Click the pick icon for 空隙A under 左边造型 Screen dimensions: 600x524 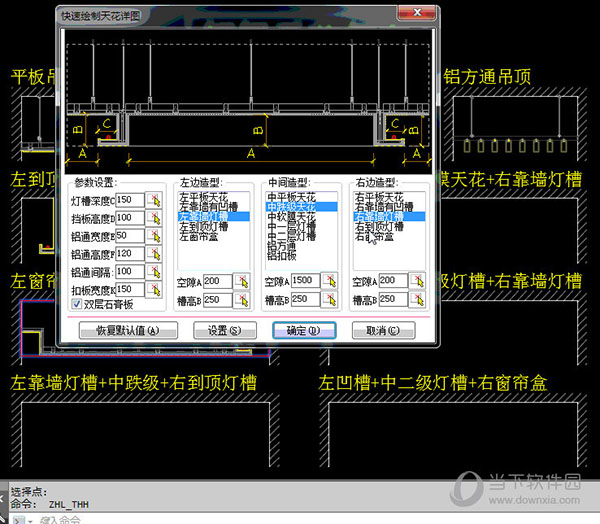(242, 282)
